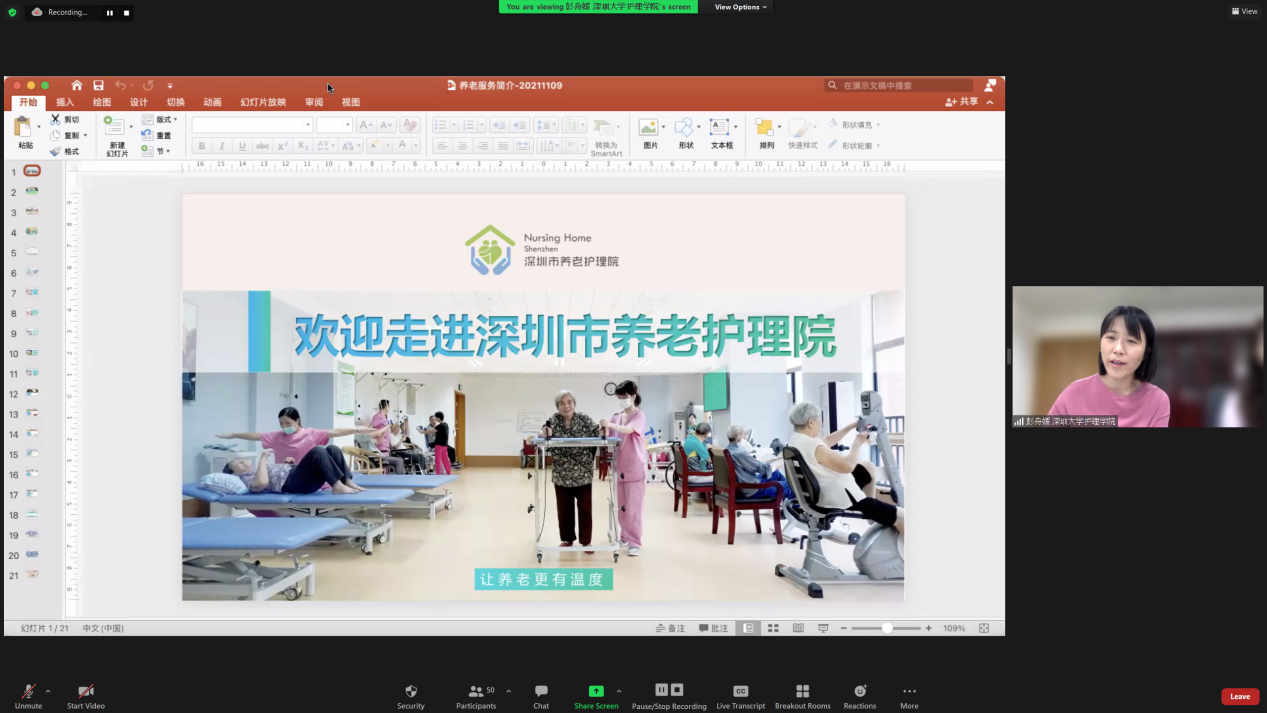Image resolution: width=1267 pixels, height=713 pixels.
Task: Switch to the 设计 ribbon tab
Action: point(138,102)
